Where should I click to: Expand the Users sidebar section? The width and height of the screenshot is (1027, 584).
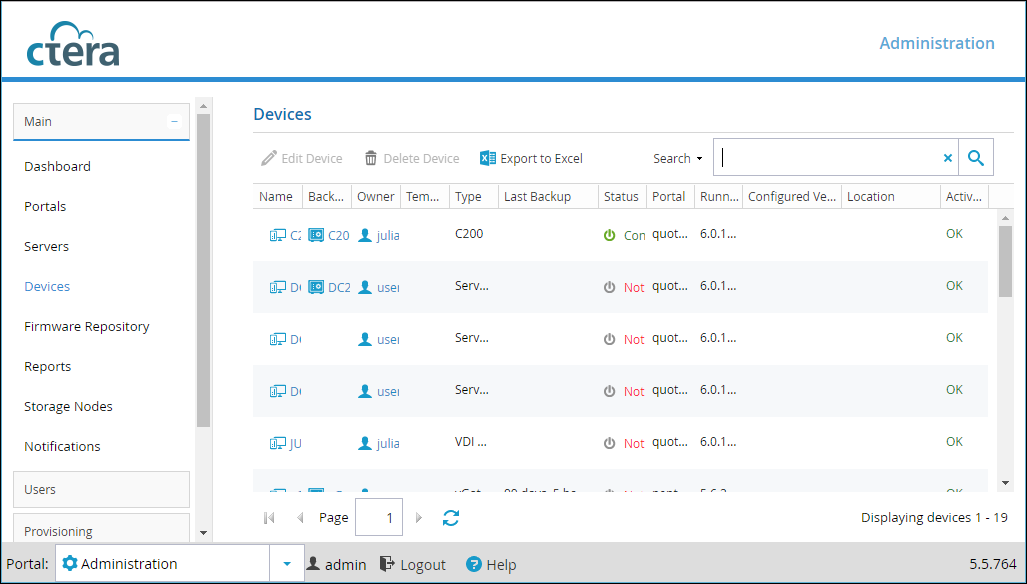[102, 489]
